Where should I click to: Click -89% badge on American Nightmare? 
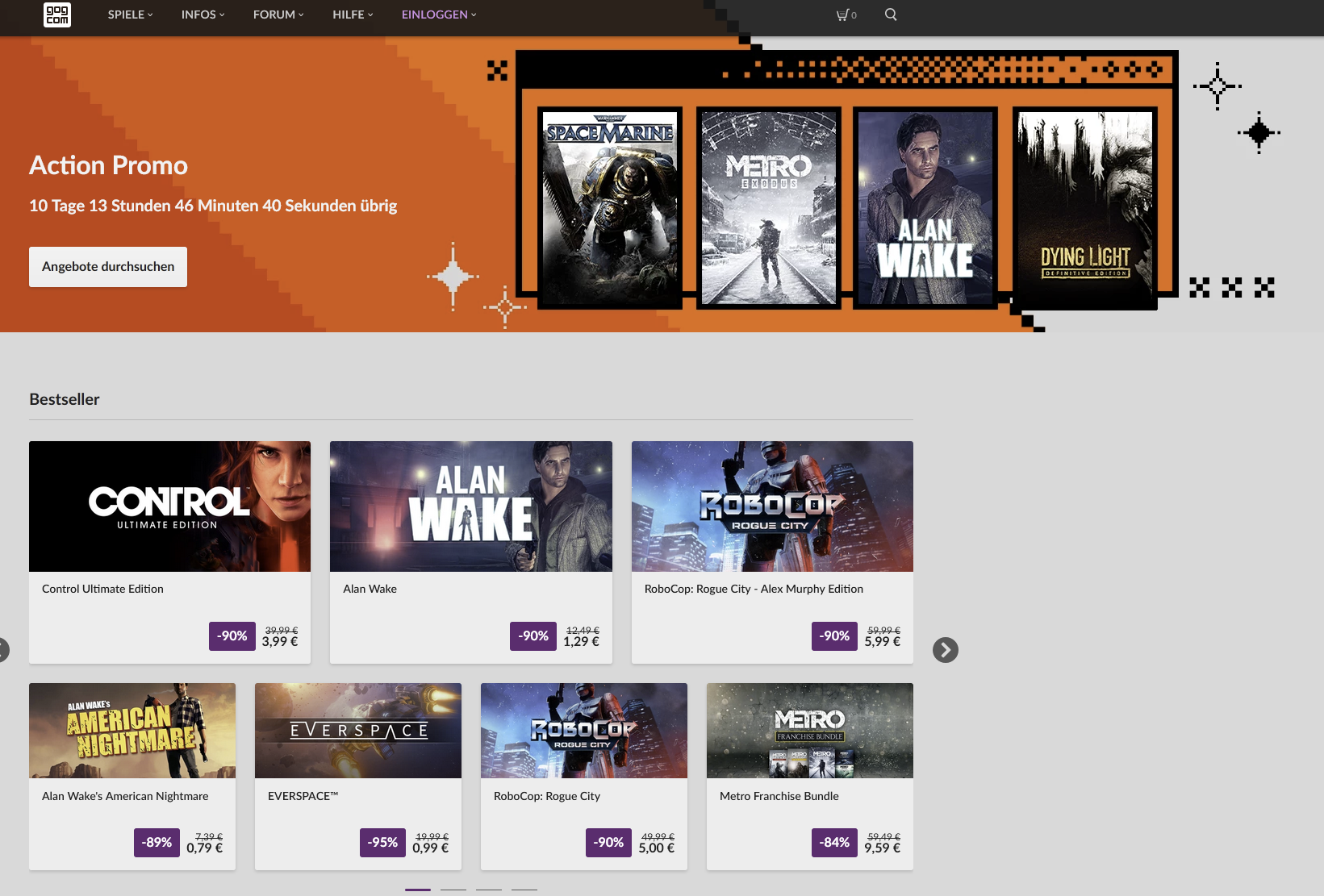157,843
